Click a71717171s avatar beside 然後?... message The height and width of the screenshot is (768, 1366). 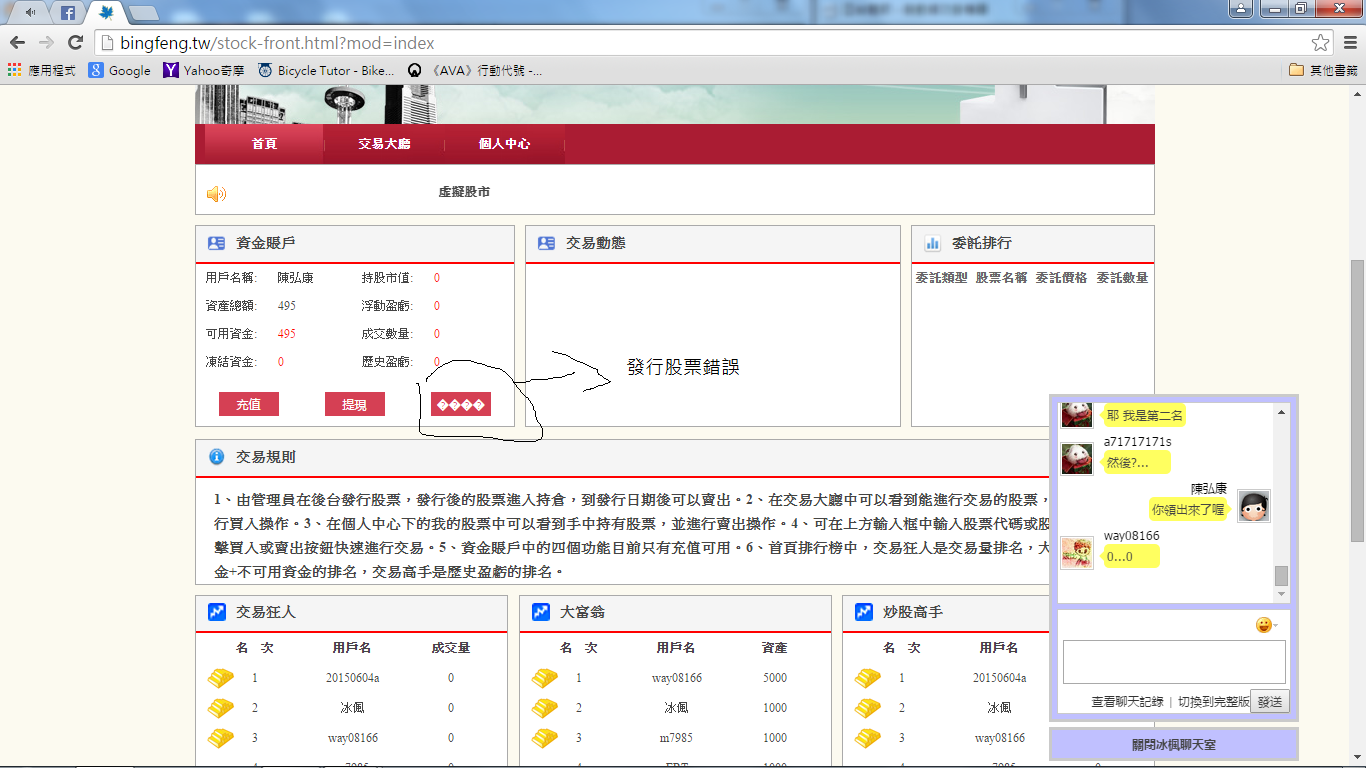1077,459
